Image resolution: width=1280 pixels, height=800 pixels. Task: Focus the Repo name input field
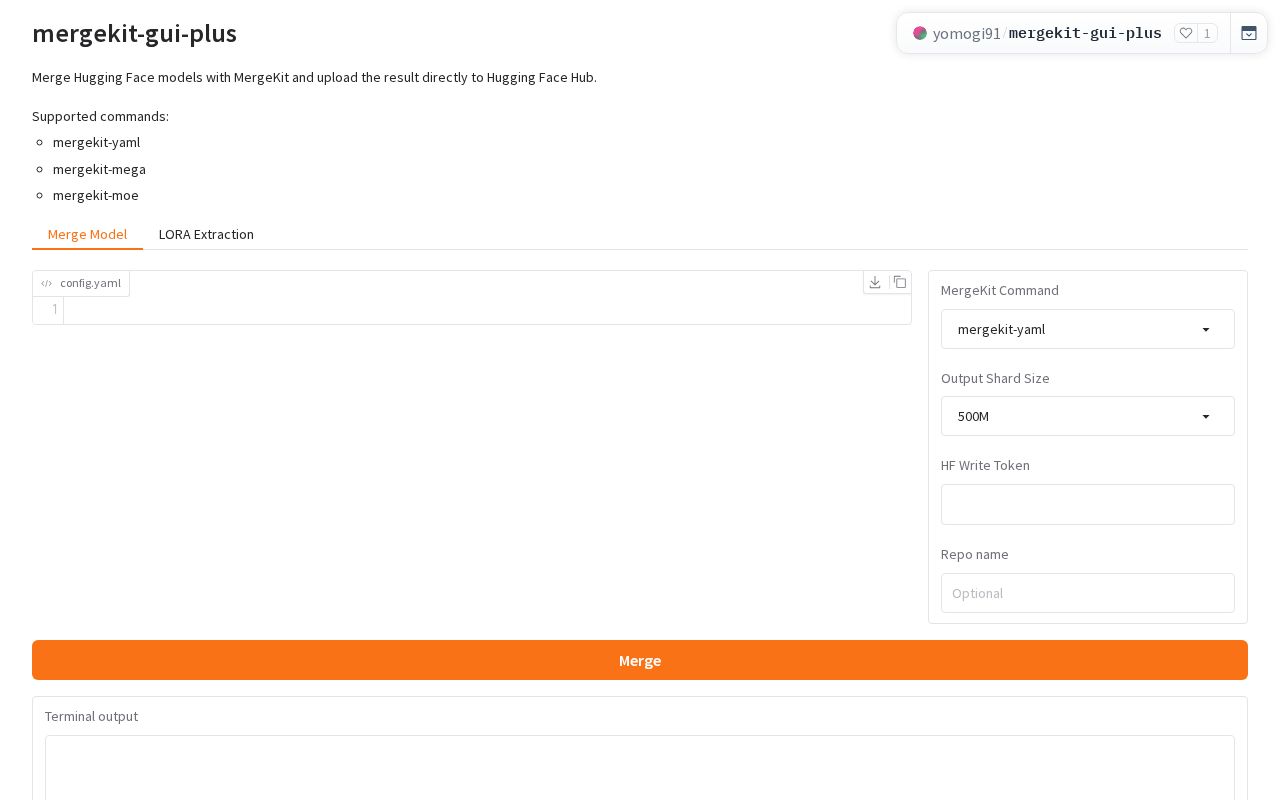(x=1088, y=593)
